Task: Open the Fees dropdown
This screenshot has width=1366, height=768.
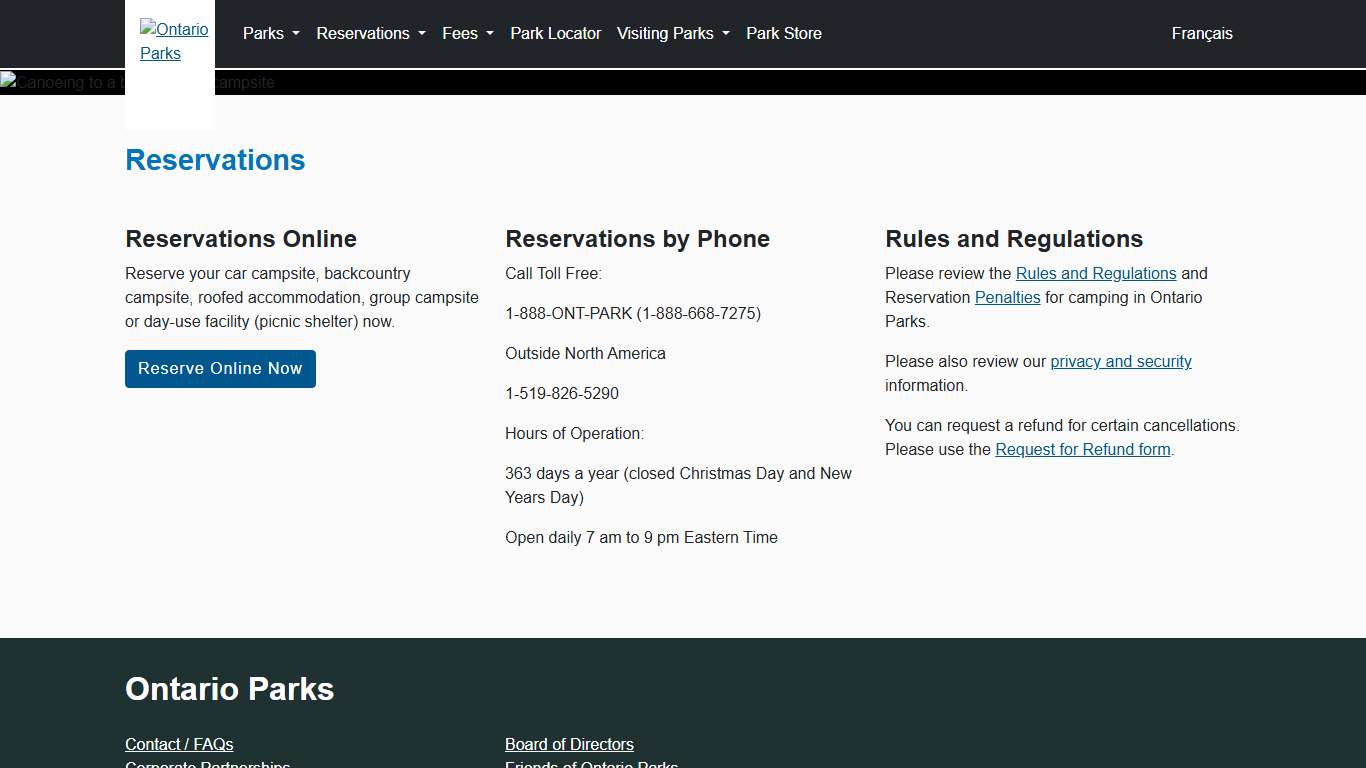Action: click(x=465, y=33)
